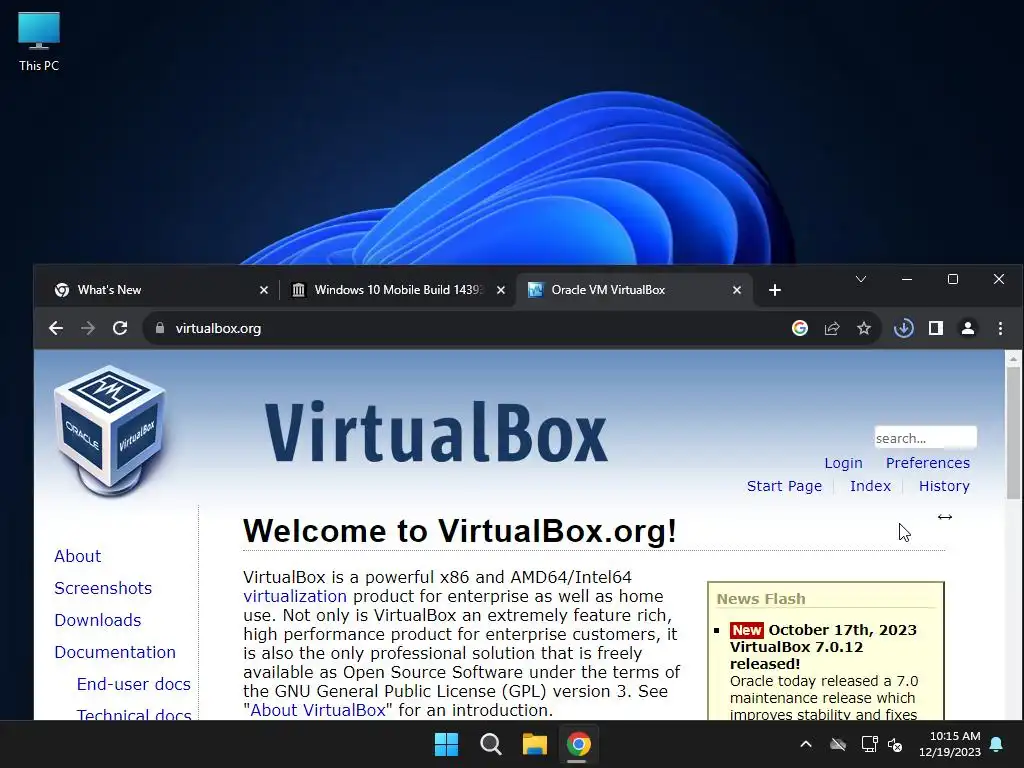Click the Google icon in address bar
Screen dimensions: 1024x768
pos(799,328)
